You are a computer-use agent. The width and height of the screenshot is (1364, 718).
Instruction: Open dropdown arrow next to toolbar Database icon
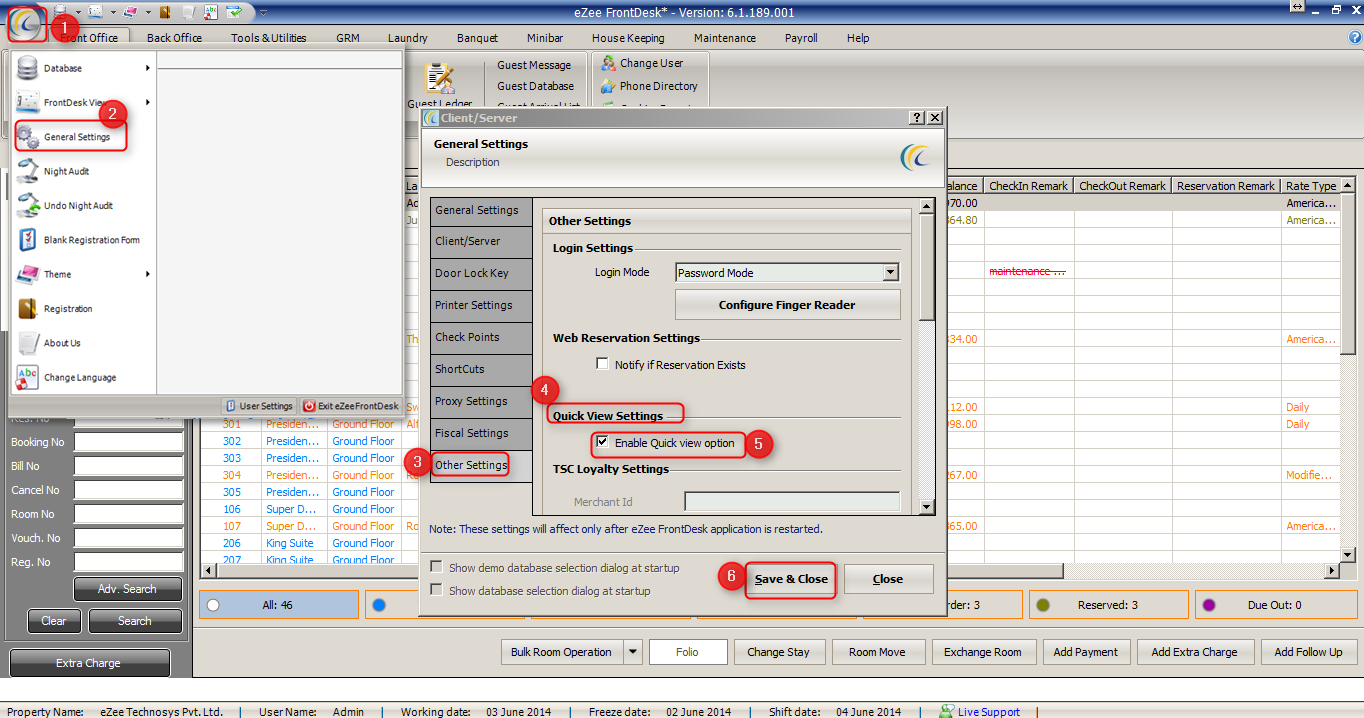click(78, 13)
